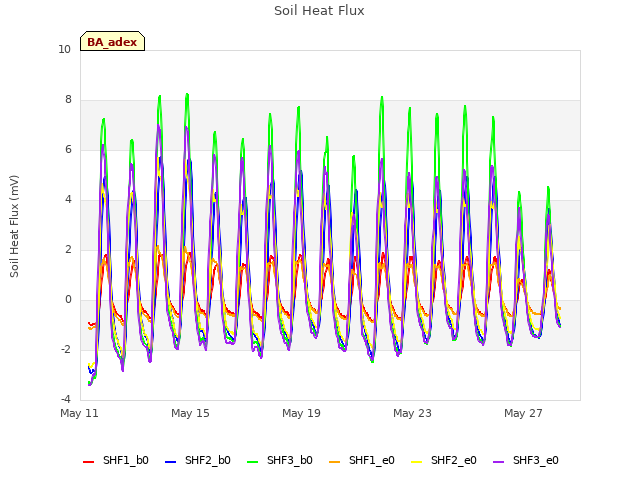Click the May 19 x-axis label
This screenshot has width=640, height=480.
click(x=301, y=413)
